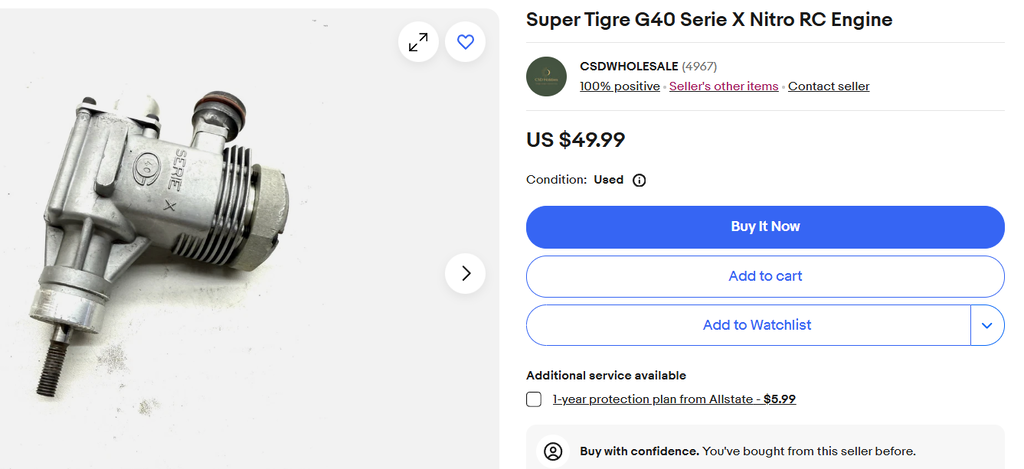The image size is (1024, 469).
Task: Tick the 1-year Allstate protection plan checkbox
Action: (534, 399)
